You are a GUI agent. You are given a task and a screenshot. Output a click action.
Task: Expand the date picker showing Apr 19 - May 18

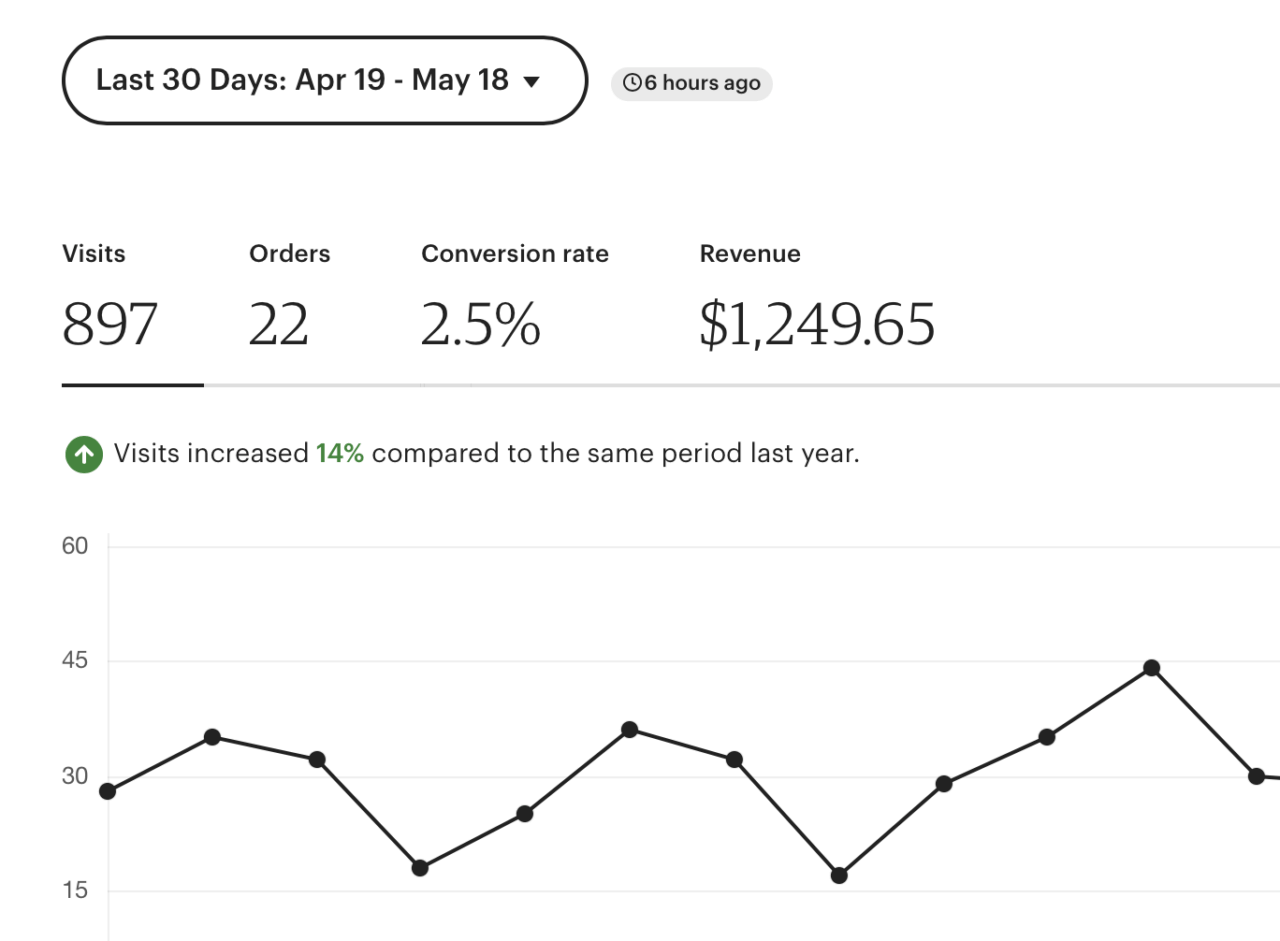[324, 81]
